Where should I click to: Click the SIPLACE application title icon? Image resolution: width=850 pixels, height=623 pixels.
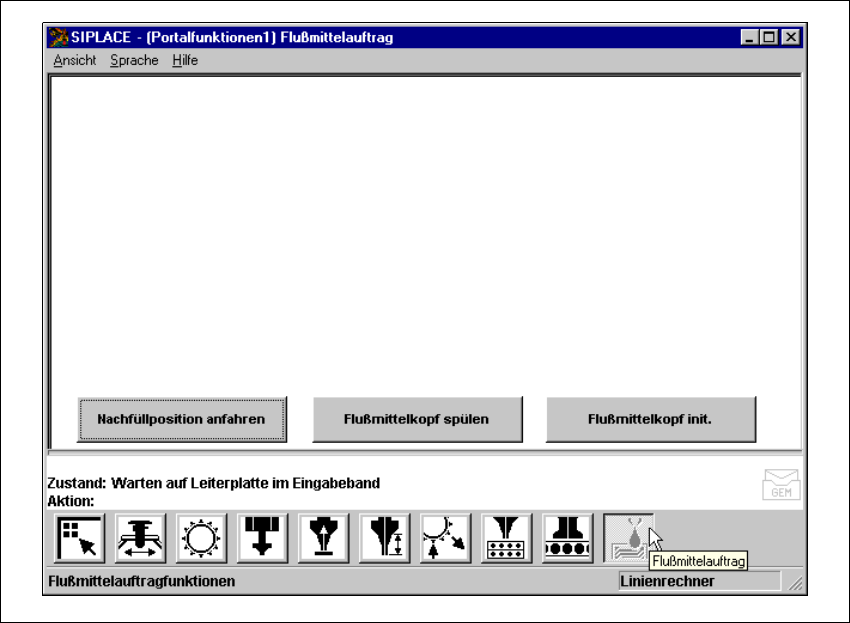[58, 37]
